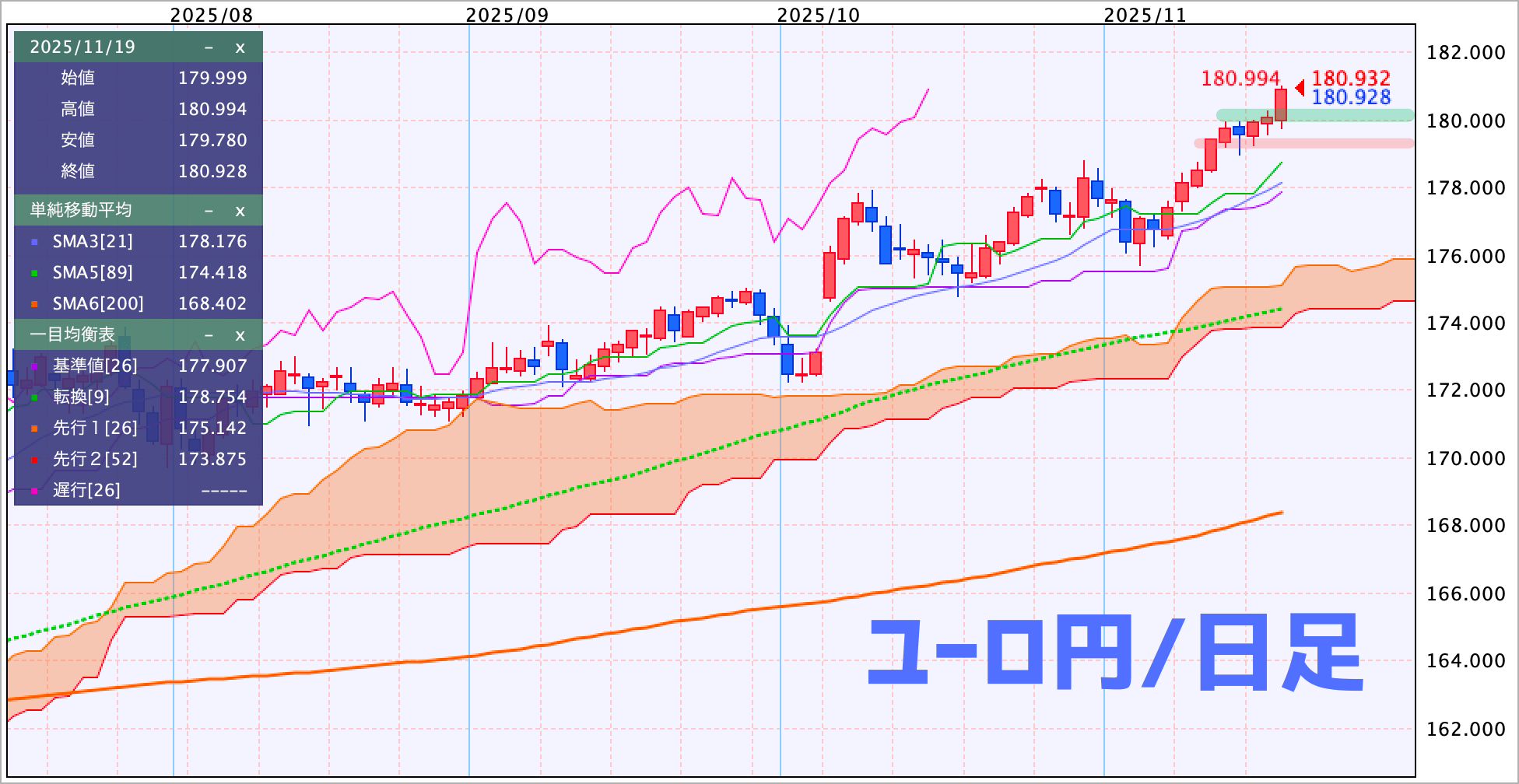Select the 遅行[26] indicator entry
This screenshot has width=1519, height=784.
pyautogui.click(x=86, y=490)
